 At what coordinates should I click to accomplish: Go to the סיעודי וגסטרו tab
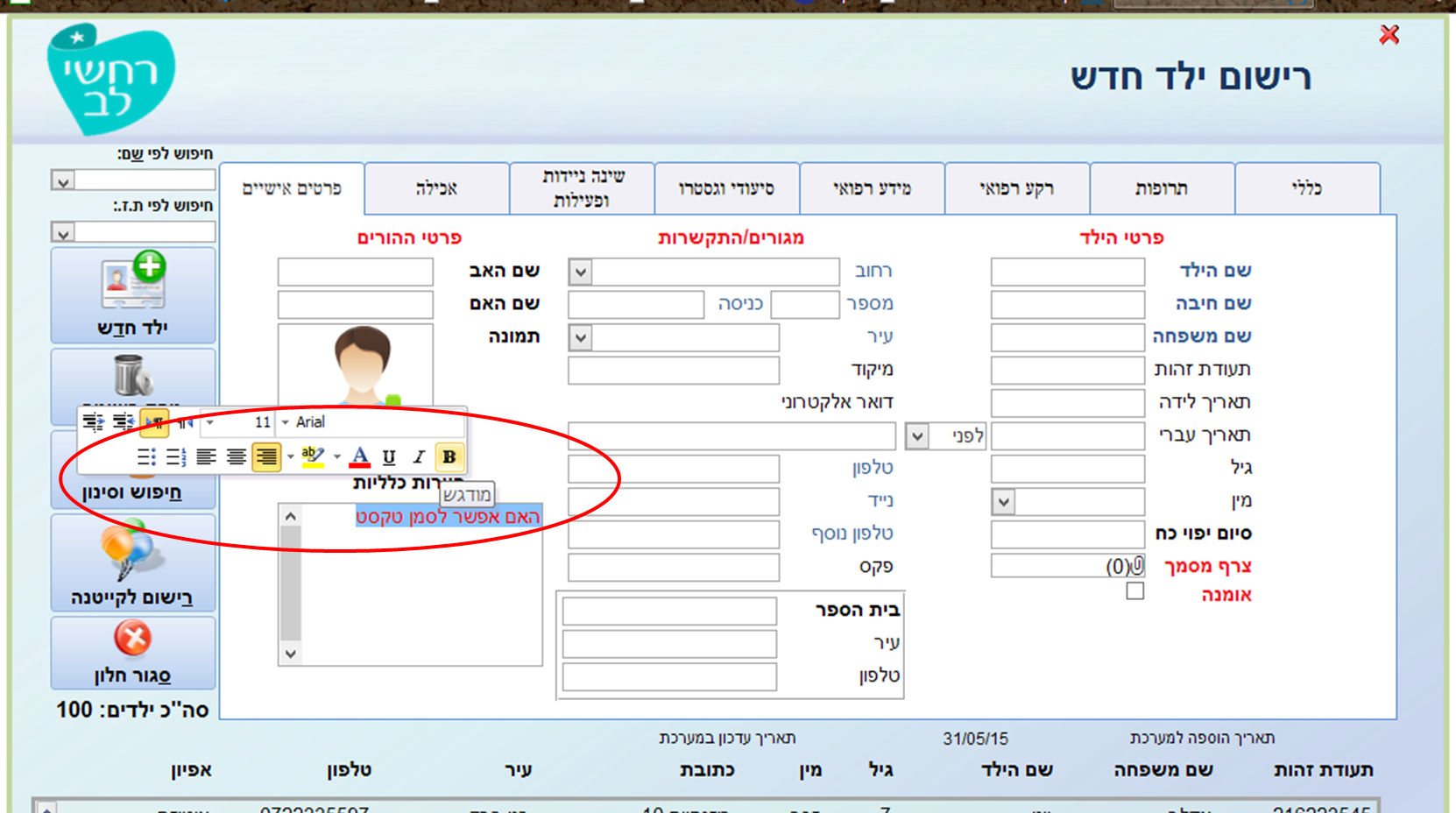pyautogui.click(x=727, y=188)
